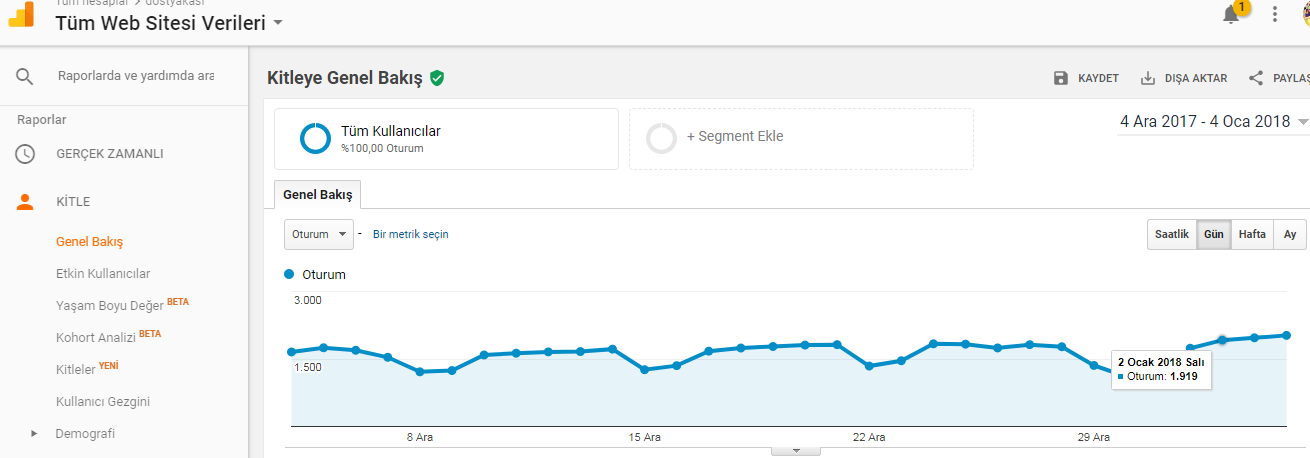
Task: Click the Kaydet save icon
Action: (x=1061, y=78)
